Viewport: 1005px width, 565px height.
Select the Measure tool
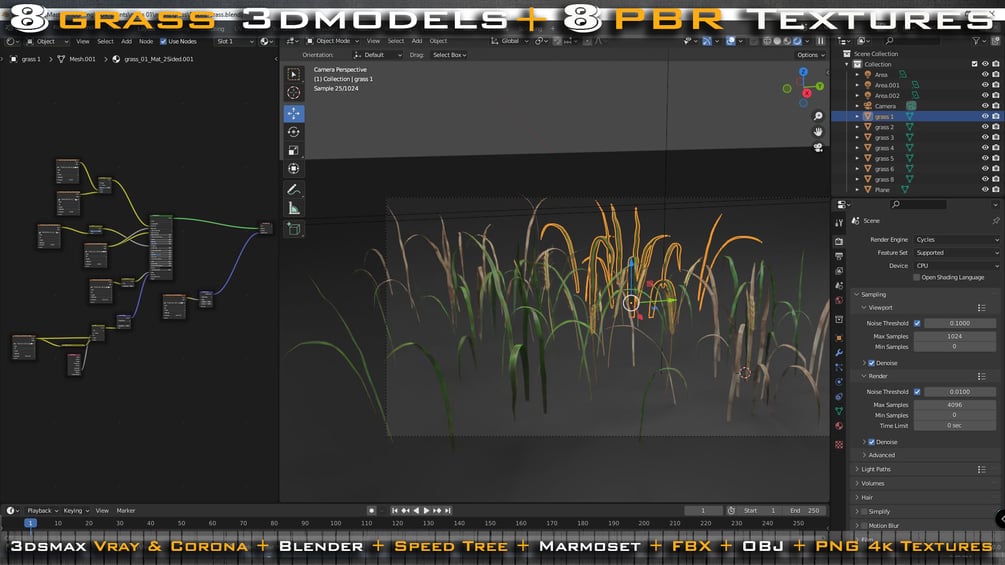click(x=294, y=208)
